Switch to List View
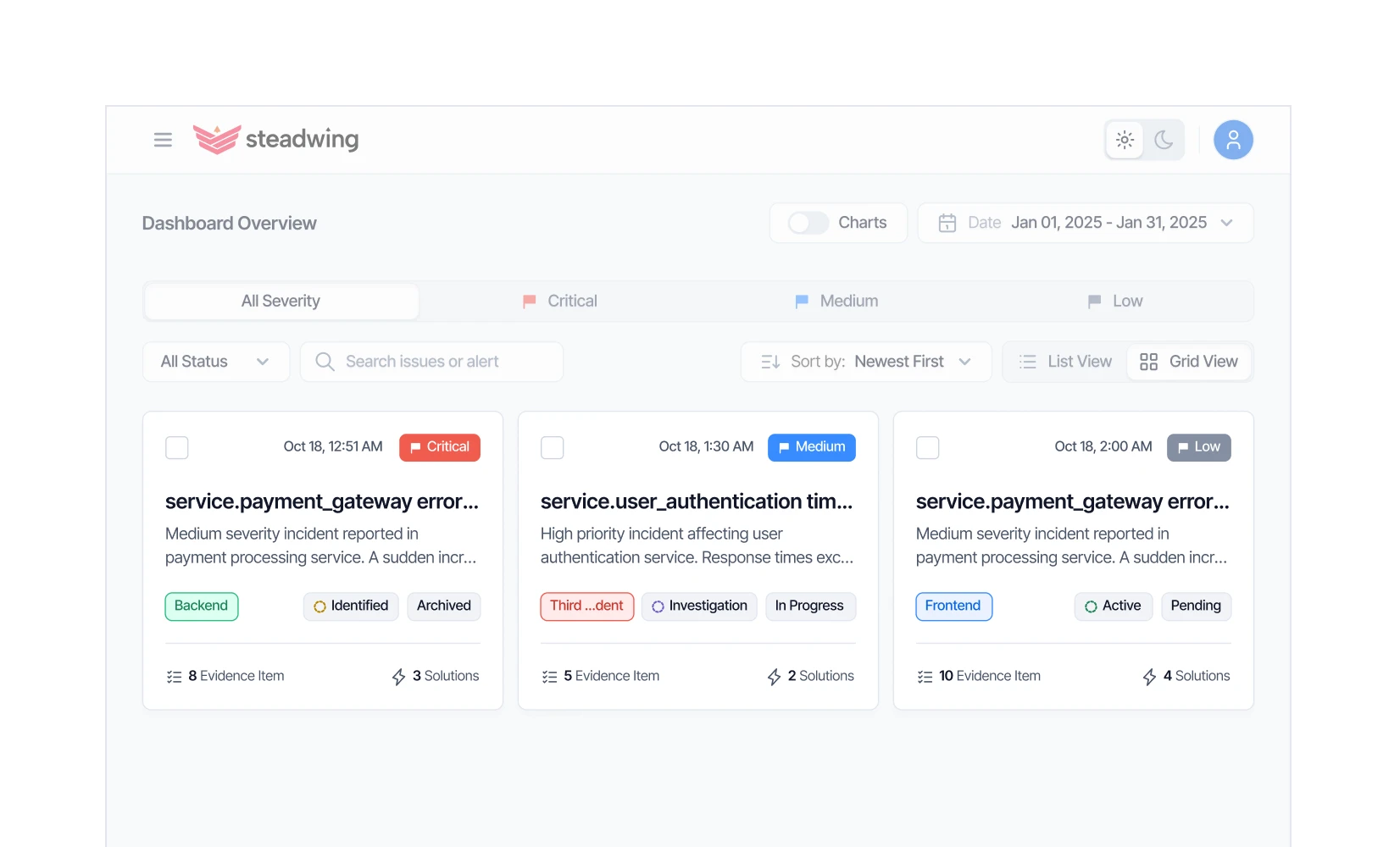Screen dimensions: 1400x847 click(1065, 362)
